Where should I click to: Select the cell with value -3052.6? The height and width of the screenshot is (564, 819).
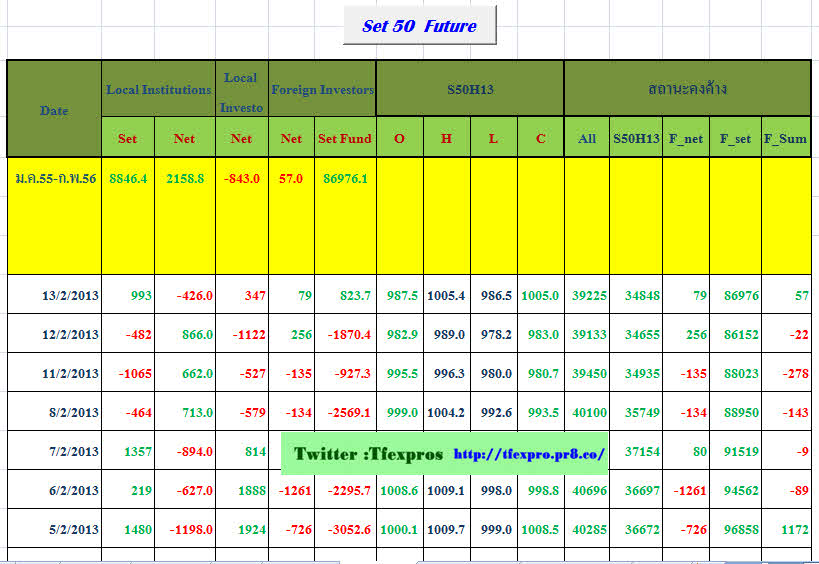[344, 530]
